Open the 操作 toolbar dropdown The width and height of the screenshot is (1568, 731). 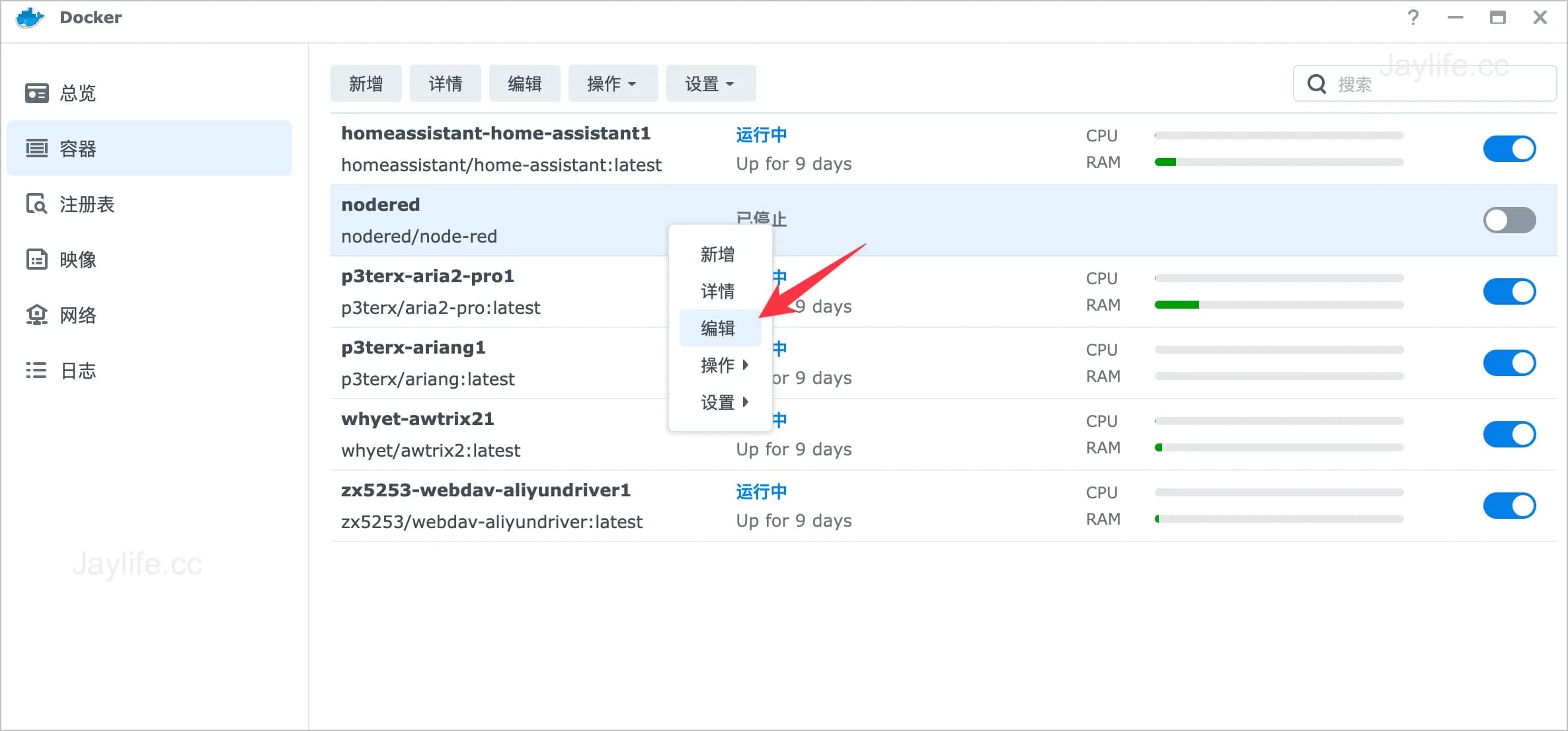pyautogui.click(x=612, y=83)
